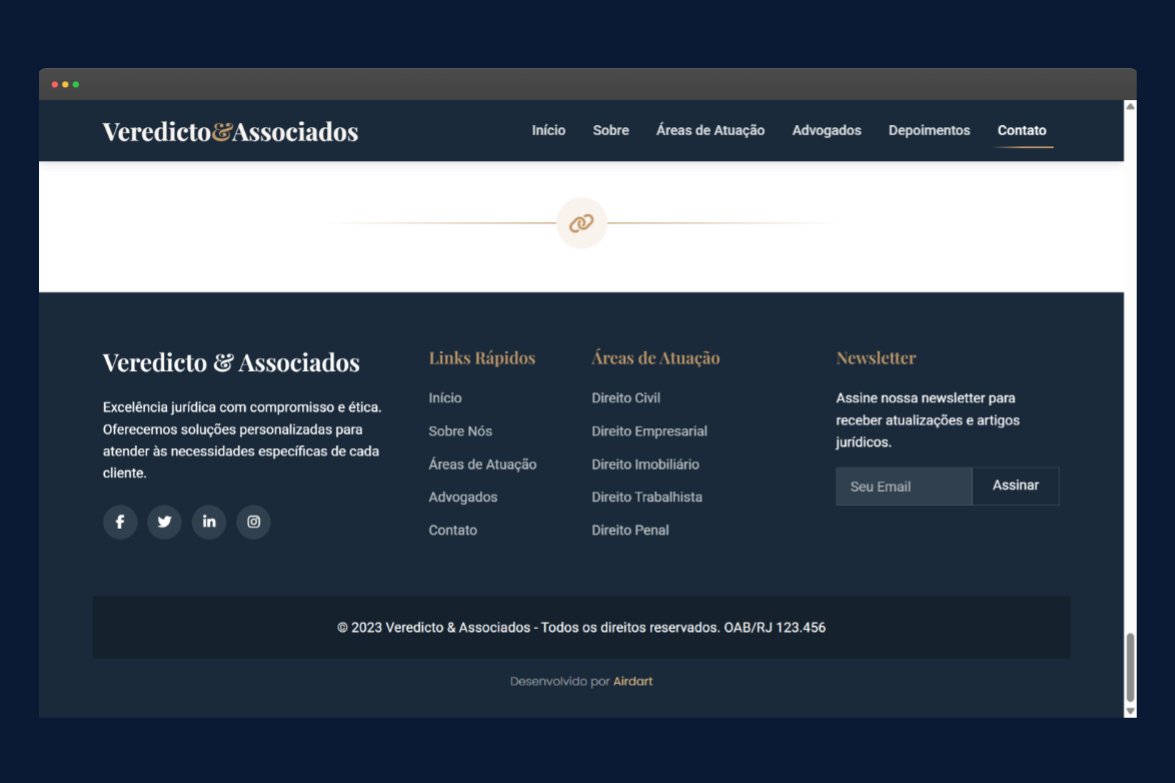Open the Contato navigation item

click(x=1022, y=130)
